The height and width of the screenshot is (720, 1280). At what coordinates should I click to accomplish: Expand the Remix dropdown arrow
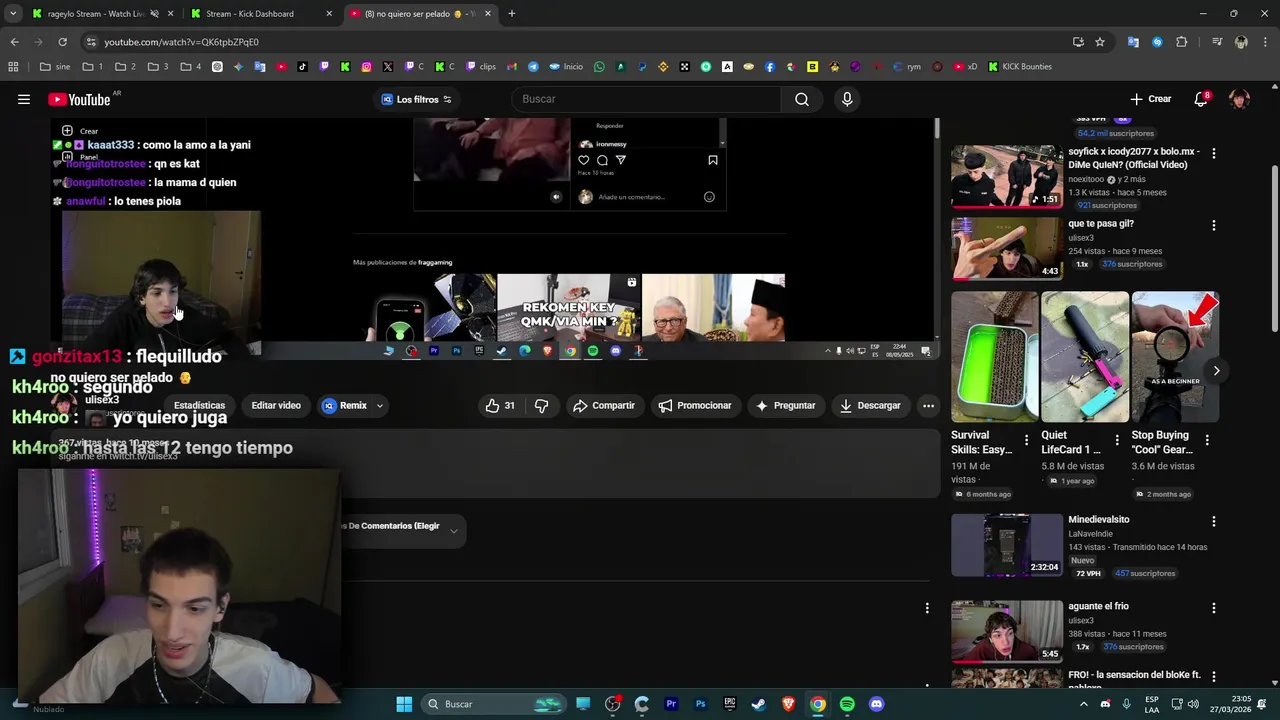coord(380,406)
